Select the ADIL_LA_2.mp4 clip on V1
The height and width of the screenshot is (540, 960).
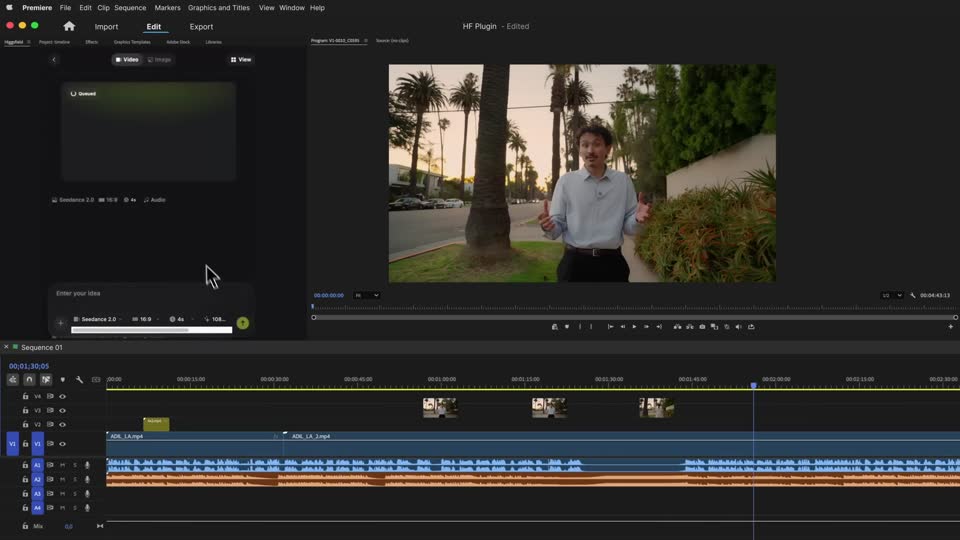[623, 443]
